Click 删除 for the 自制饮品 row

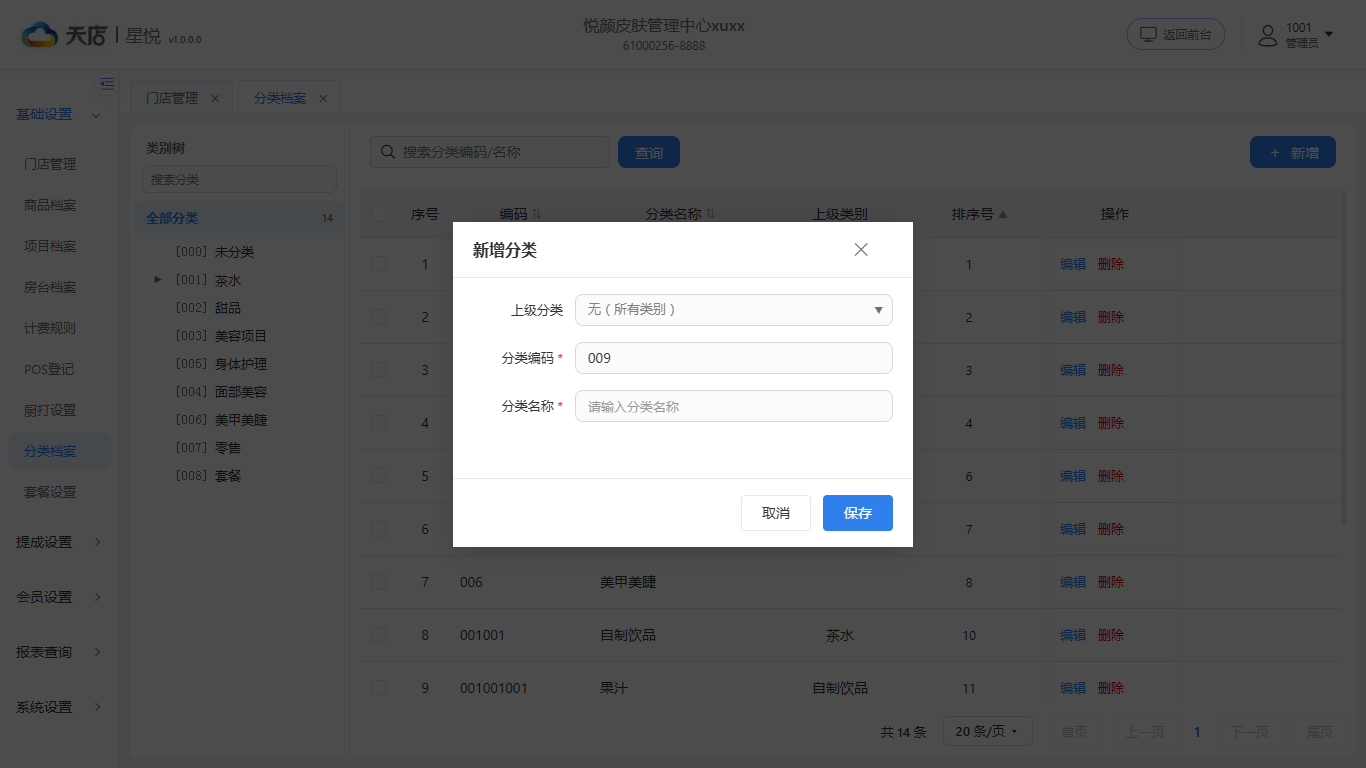coord(1111,635)
